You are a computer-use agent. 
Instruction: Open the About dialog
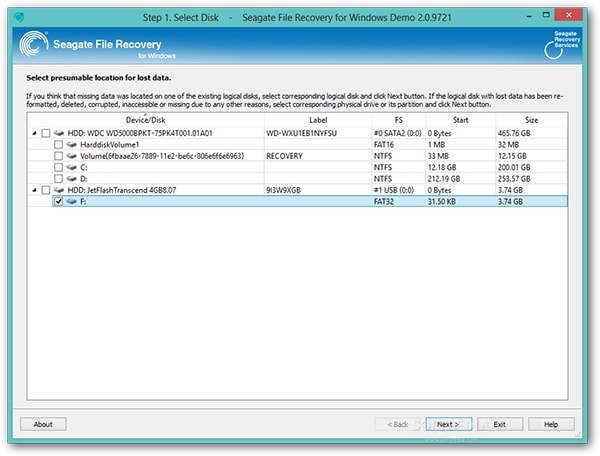click(x=43, y=424)
